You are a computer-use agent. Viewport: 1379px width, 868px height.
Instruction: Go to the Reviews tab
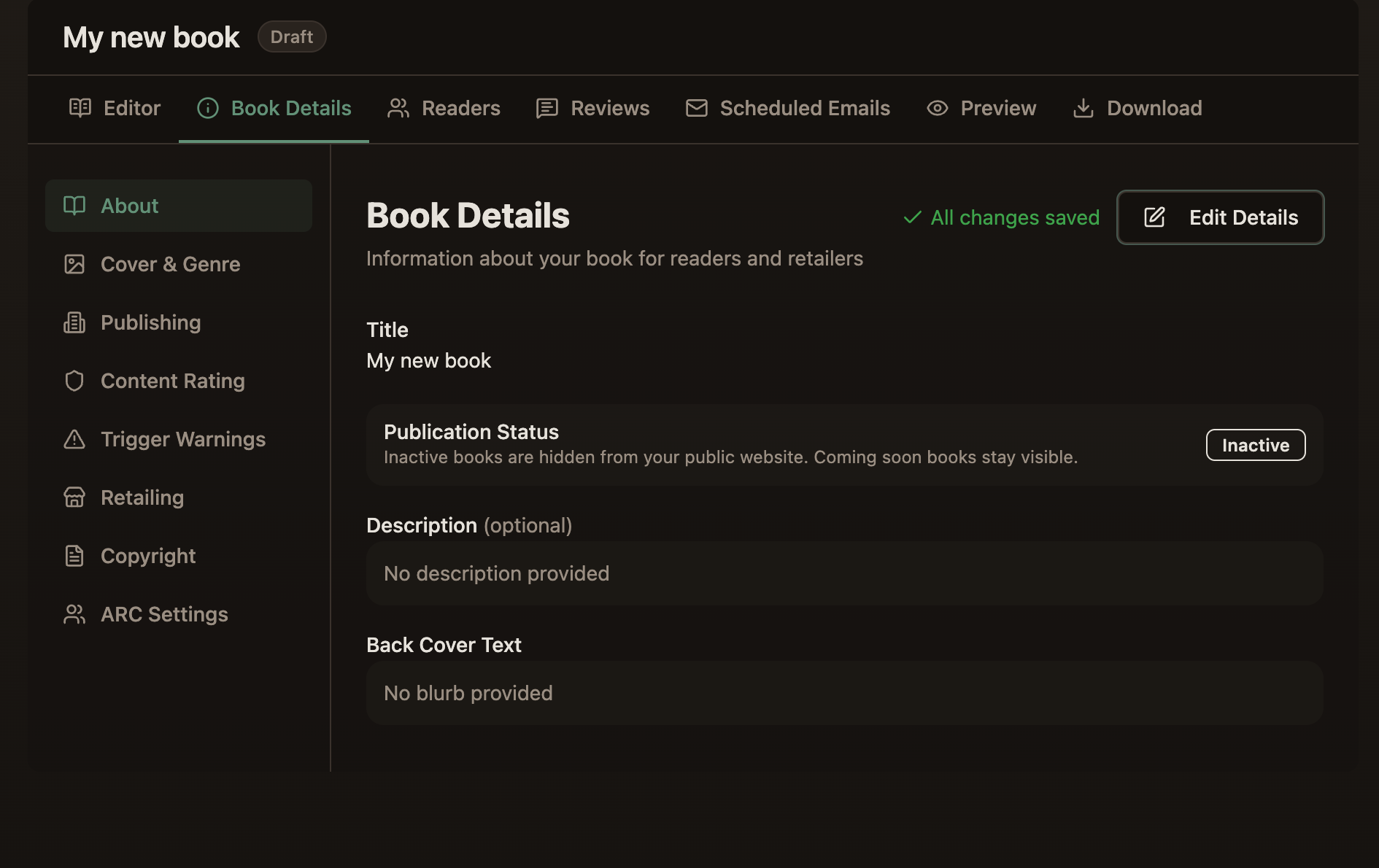click(592, 108)
